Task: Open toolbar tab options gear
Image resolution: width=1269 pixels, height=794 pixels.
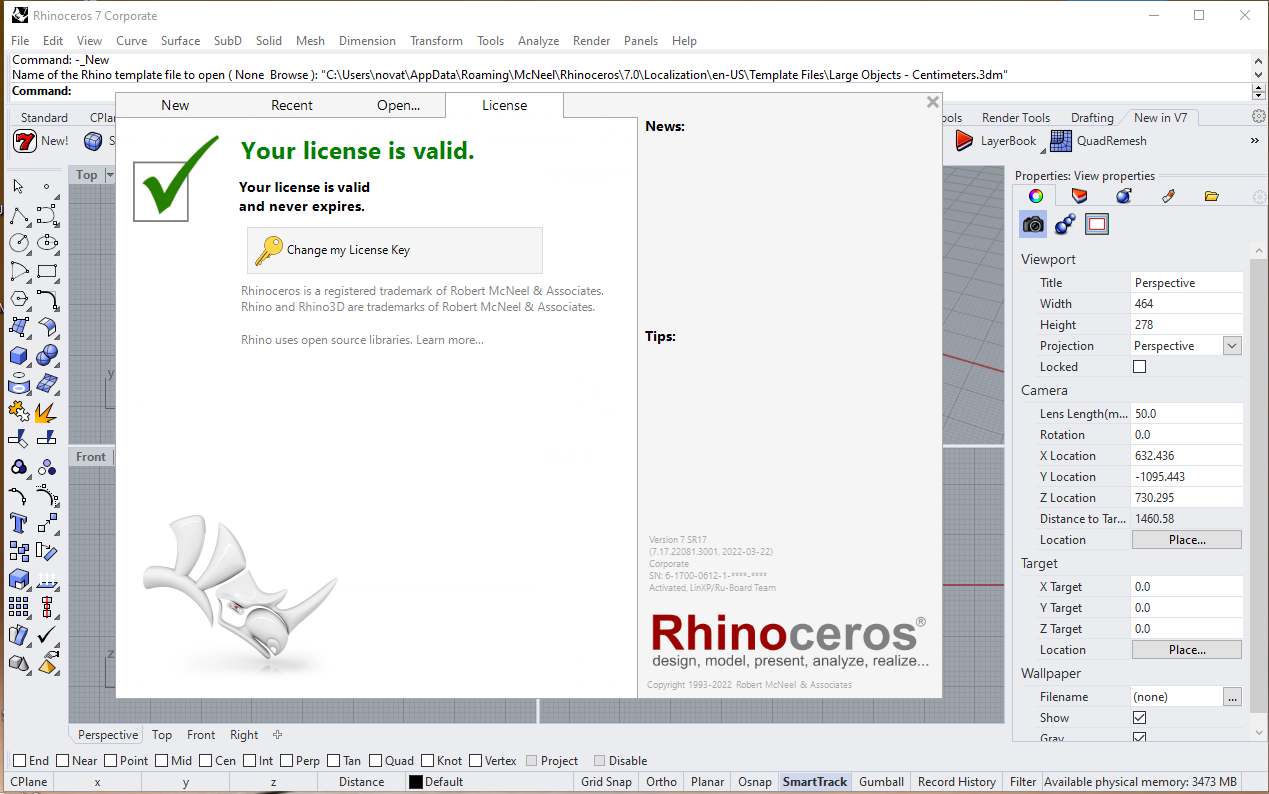Action: (1258, 117)
